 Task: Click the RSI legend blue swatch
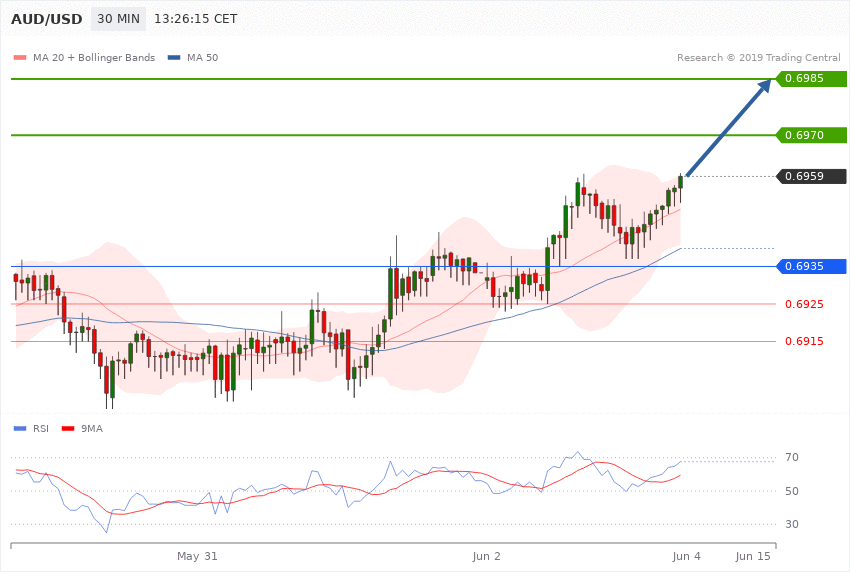(20, 429)
